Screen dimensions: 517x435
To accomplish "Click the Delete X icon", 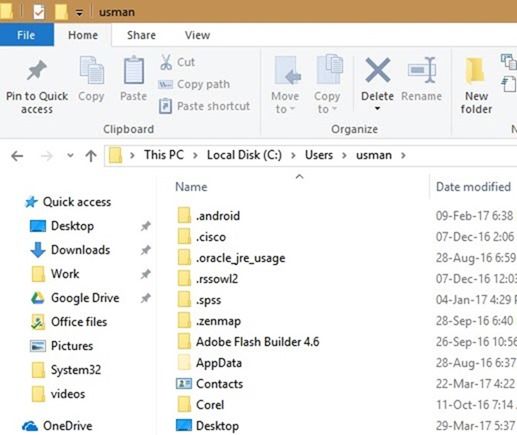I will [x=378, y=70].
